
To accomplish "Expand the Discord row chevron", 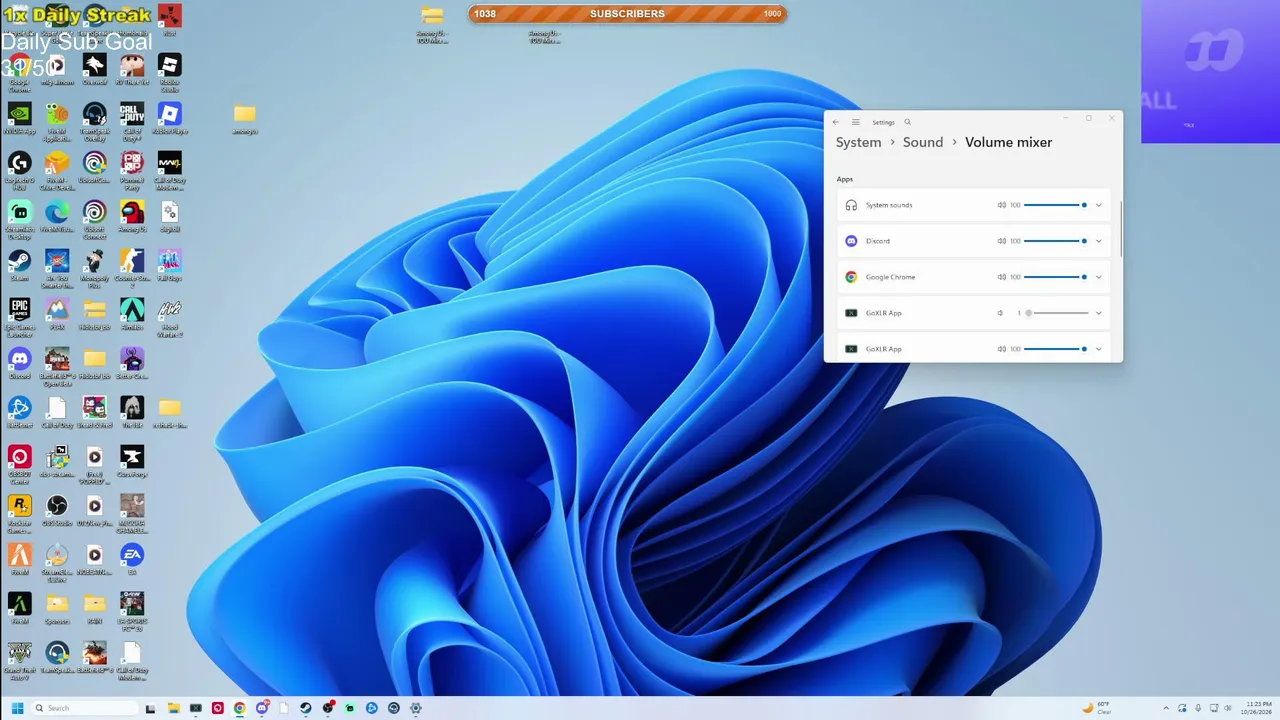I will pyautogui.click(x=1098, y=241).
